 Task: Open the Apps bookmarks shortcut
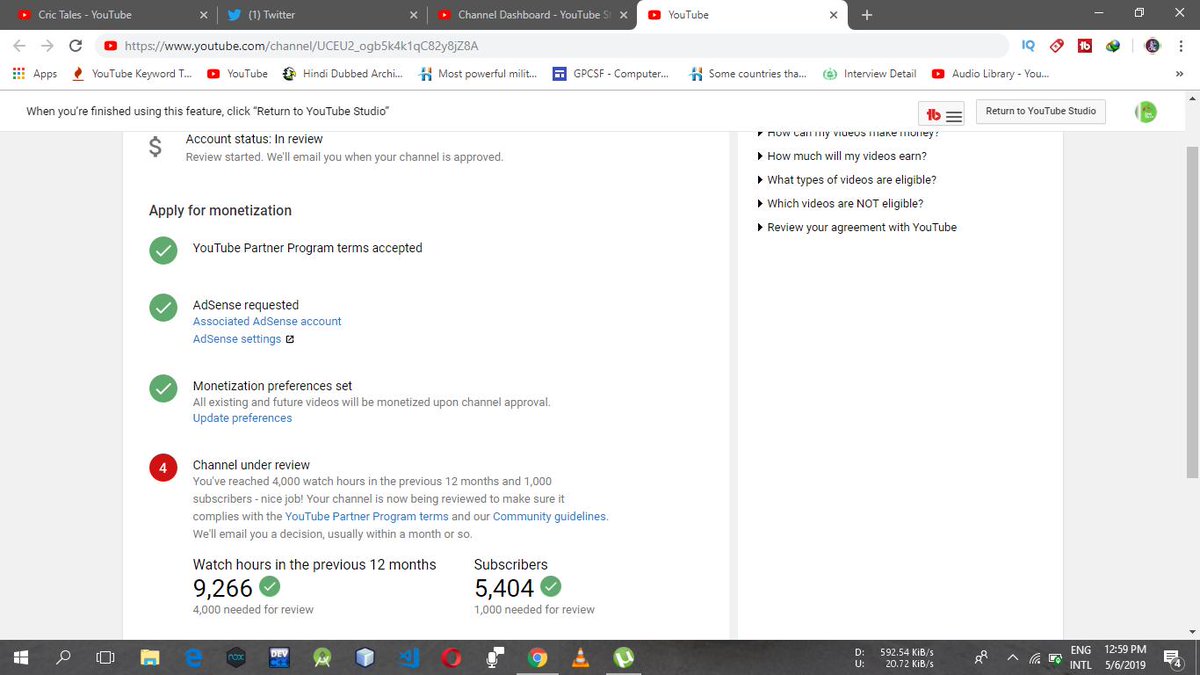point(35,74)
